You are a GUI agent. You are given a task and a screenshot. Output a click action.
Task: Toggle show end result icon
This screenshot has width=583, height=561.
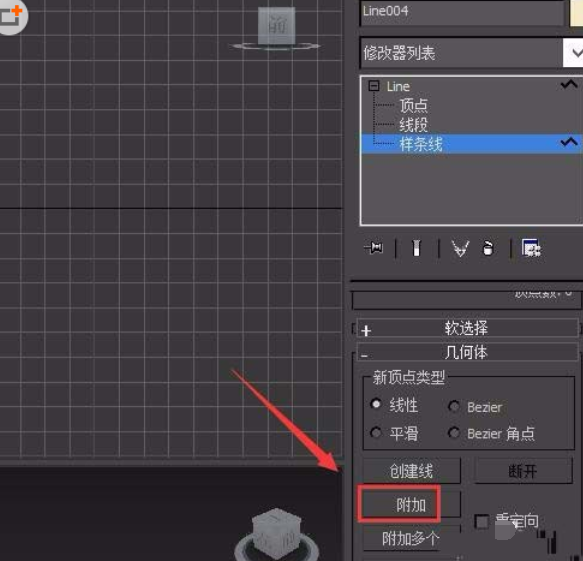point(416,248)
